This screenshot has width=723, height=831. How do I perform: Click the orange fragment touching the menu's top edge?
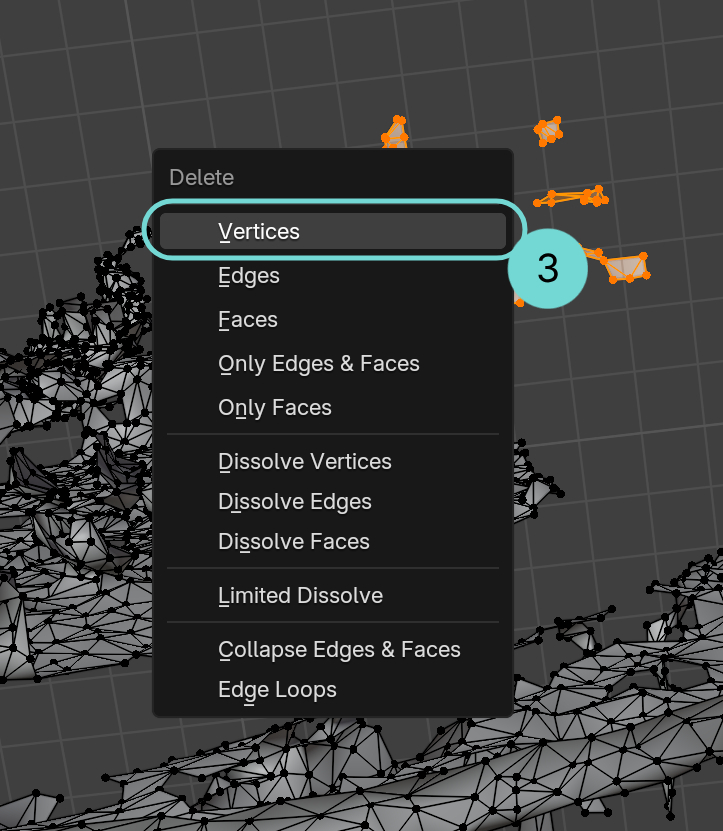pos(395,133)
